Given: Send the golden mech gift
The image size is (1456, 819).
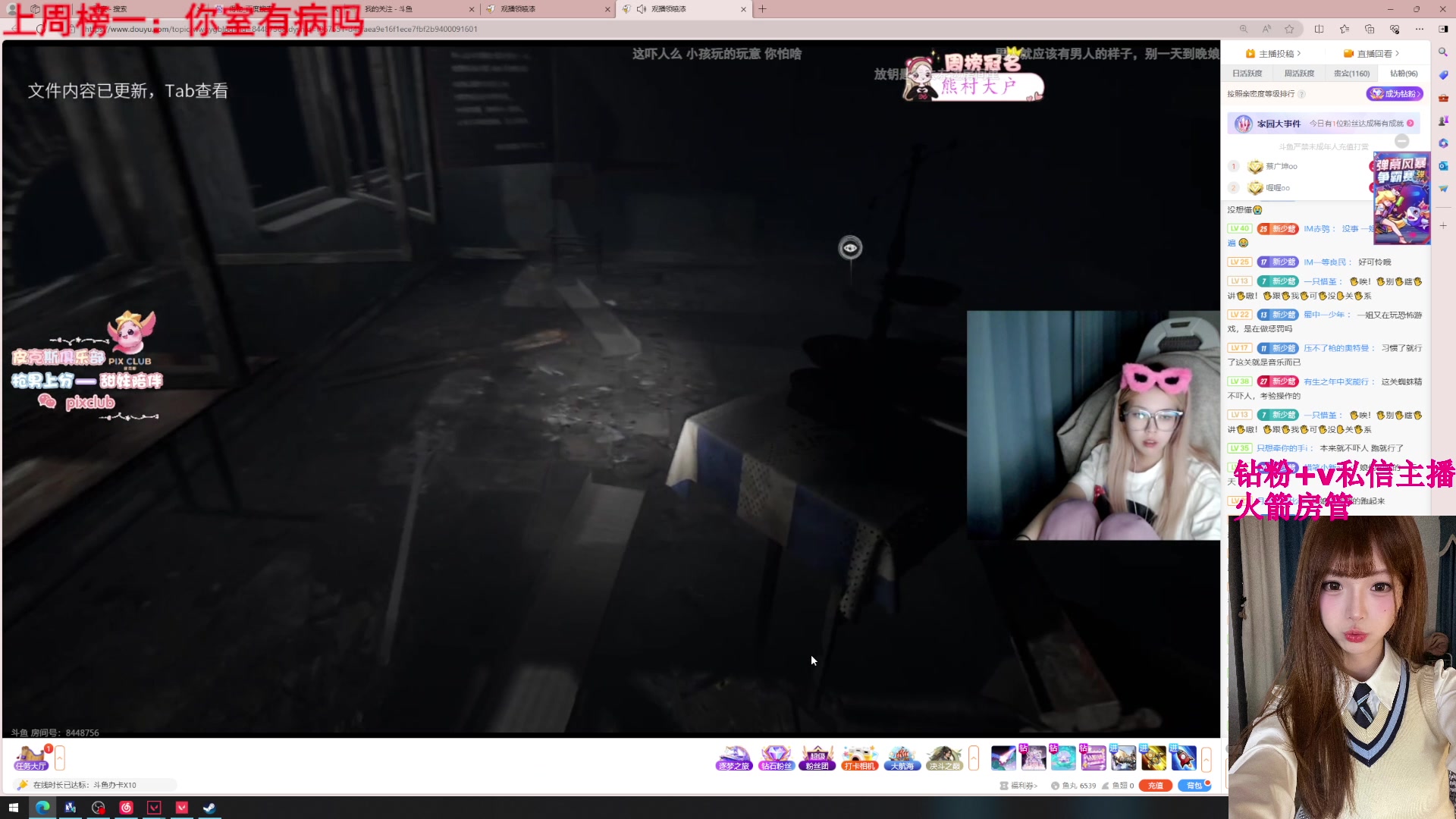Looking at the screenshot, I should click(1153, 758).
